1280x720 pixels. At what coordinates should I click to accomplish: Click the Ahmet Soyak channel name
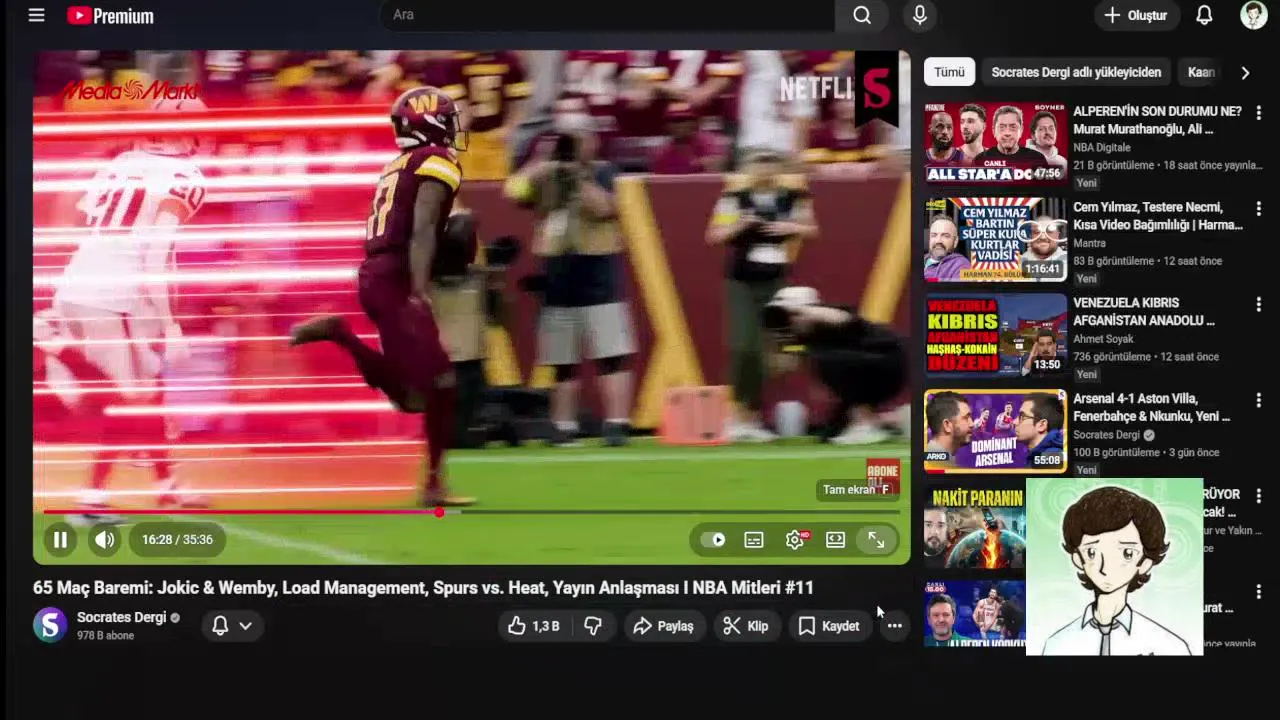(1103, 339)
